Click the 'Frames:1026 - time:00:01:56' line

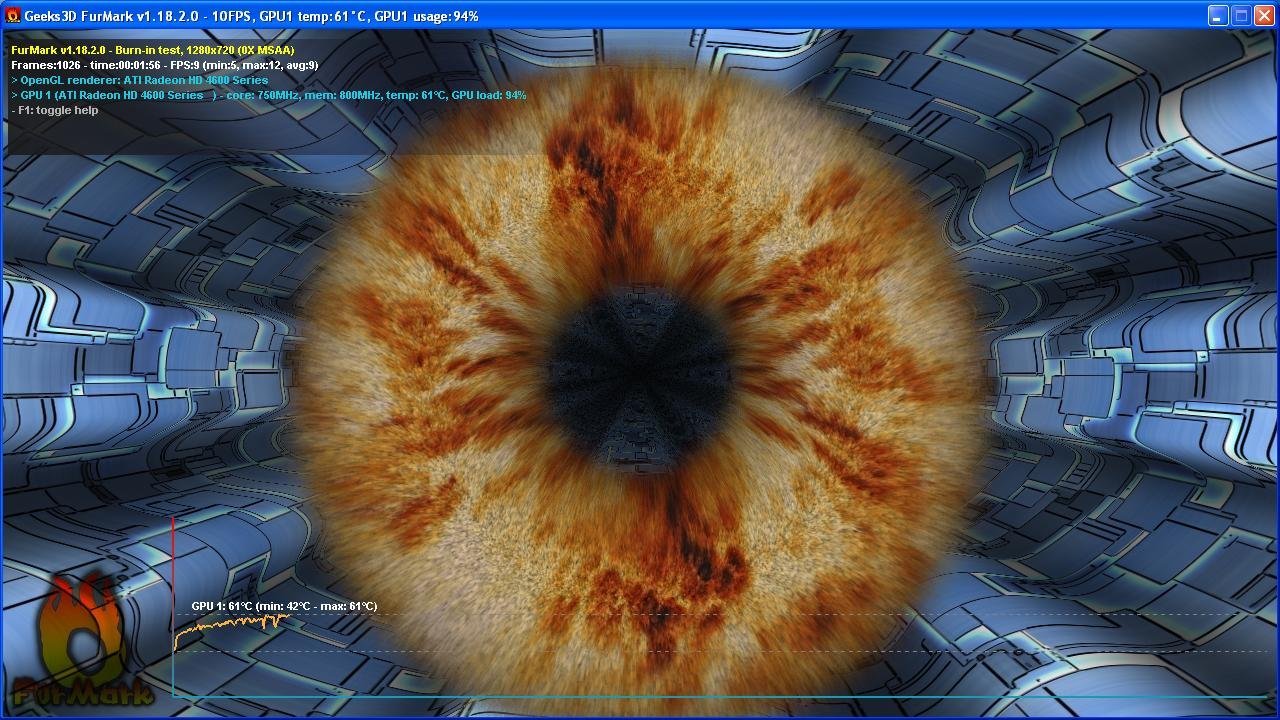165,65
